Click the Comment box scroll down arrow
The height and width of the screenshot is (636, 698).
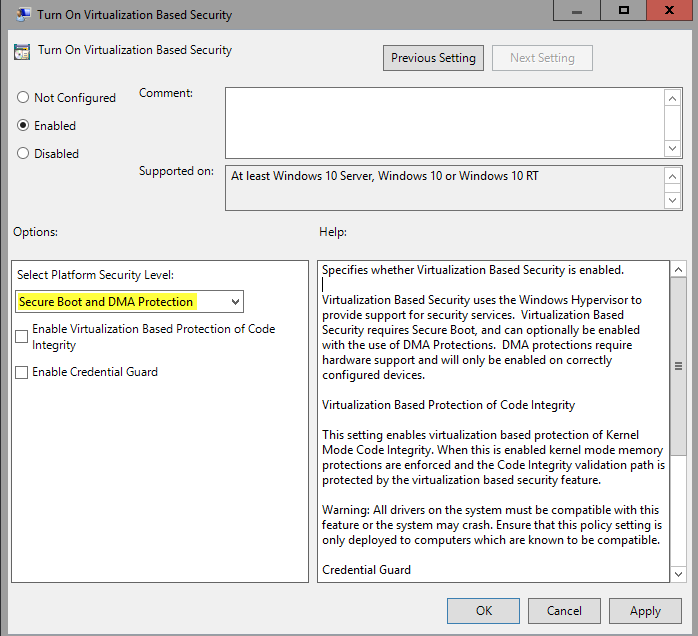pos(673,148)
